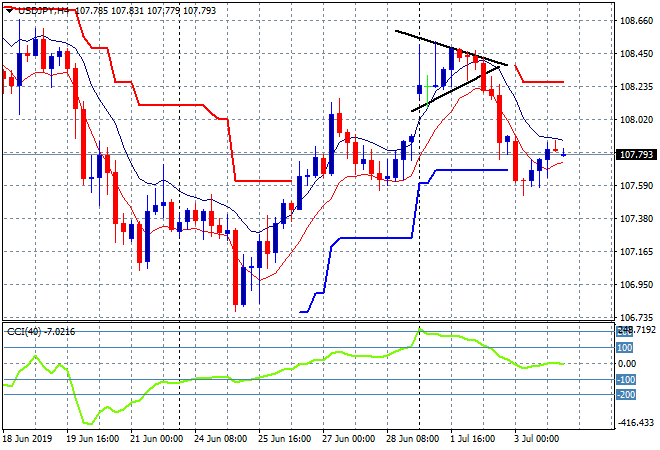Click the 28 Jun 08:00 time label
Image resolution: width=660 pixels, height=450 pixels.
(x=413, y=439)
